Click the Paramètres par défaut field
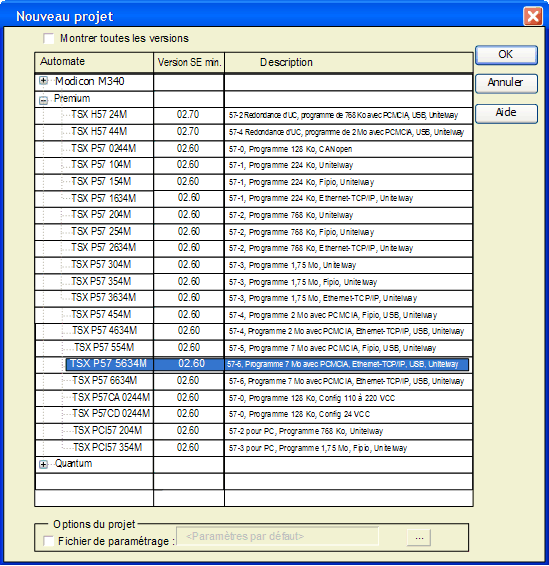Screen dimensions: 549x566 [278, 536]
